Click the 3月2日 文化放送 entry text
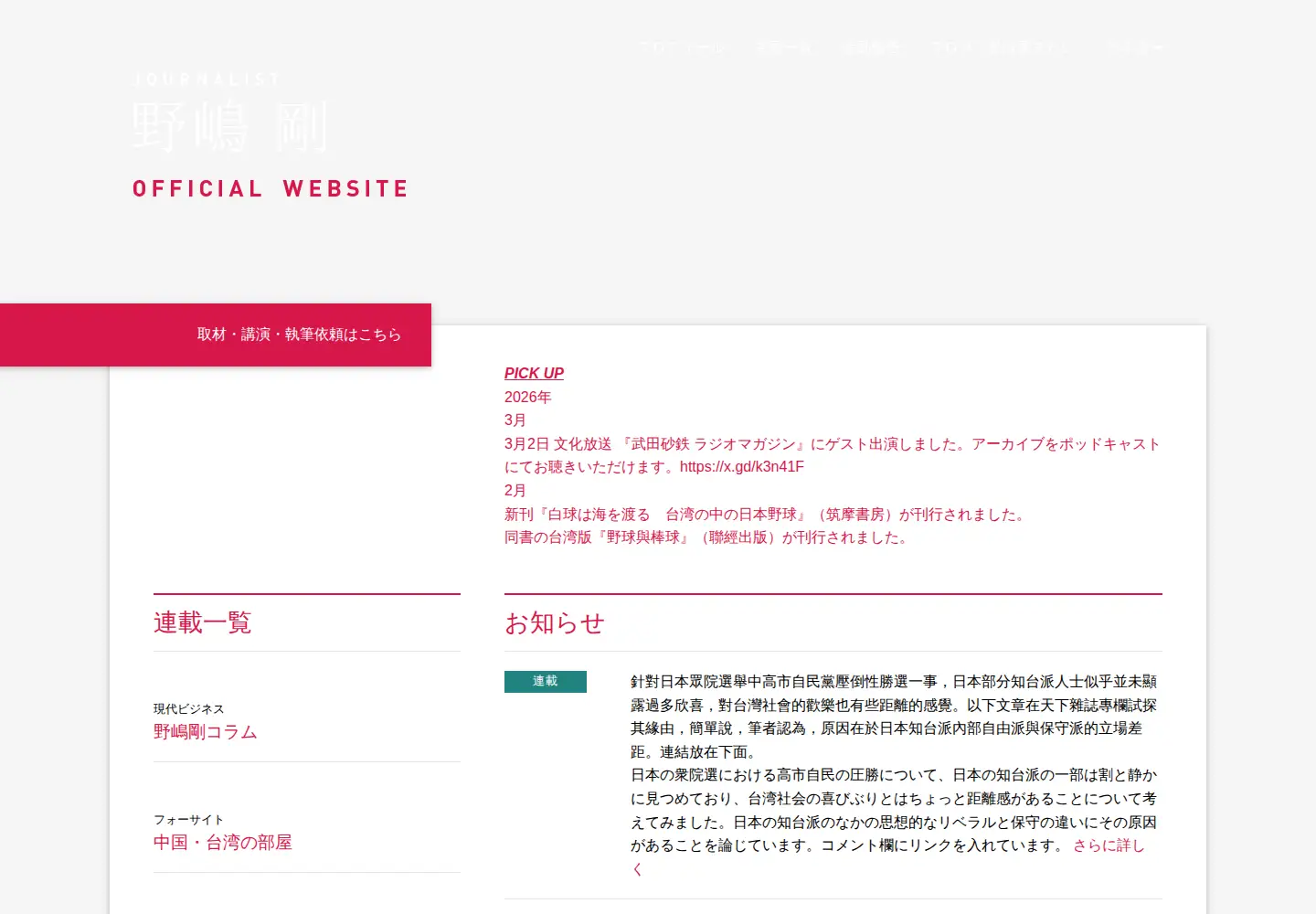The height and width of the screenshot is (914, 1316). tap(832, 455)
